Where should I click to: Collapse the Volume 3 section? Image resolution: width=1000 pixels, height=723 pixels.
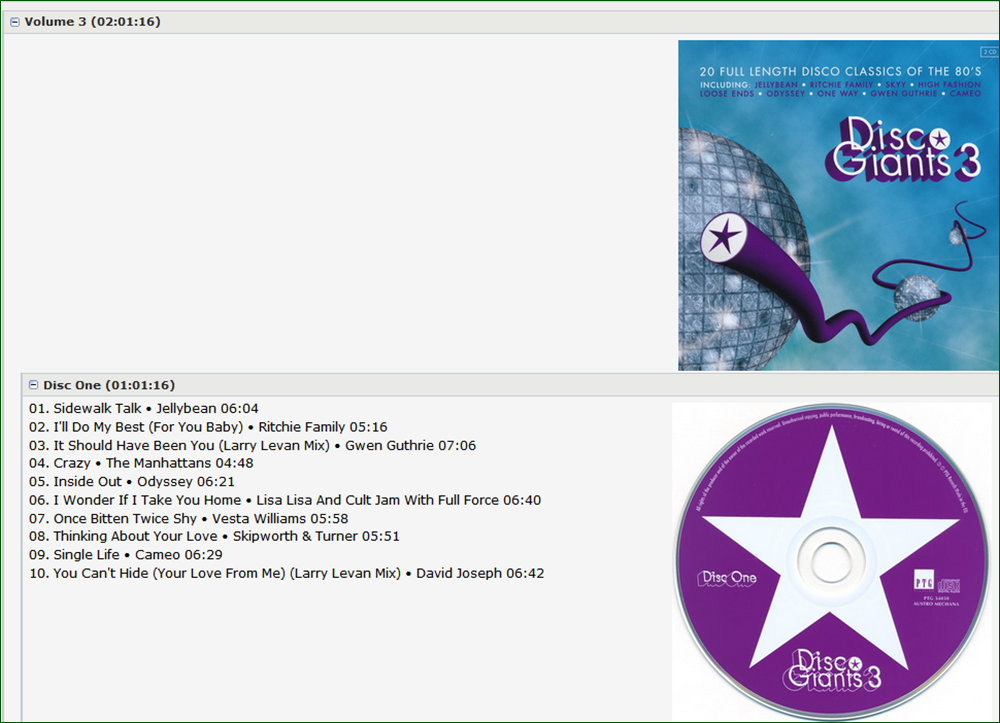click(x=15, y=22)
